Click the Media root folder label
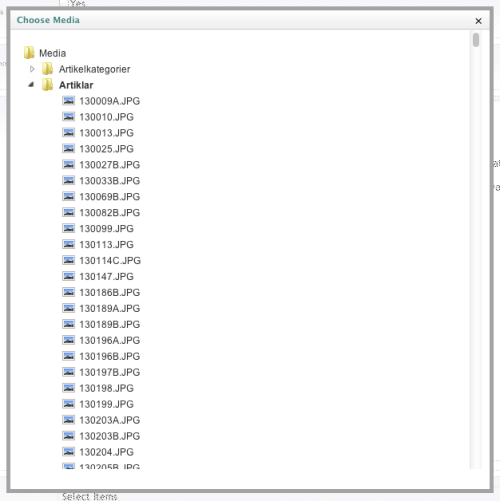The height and width of the screenshot is (501, 500). 52,53
